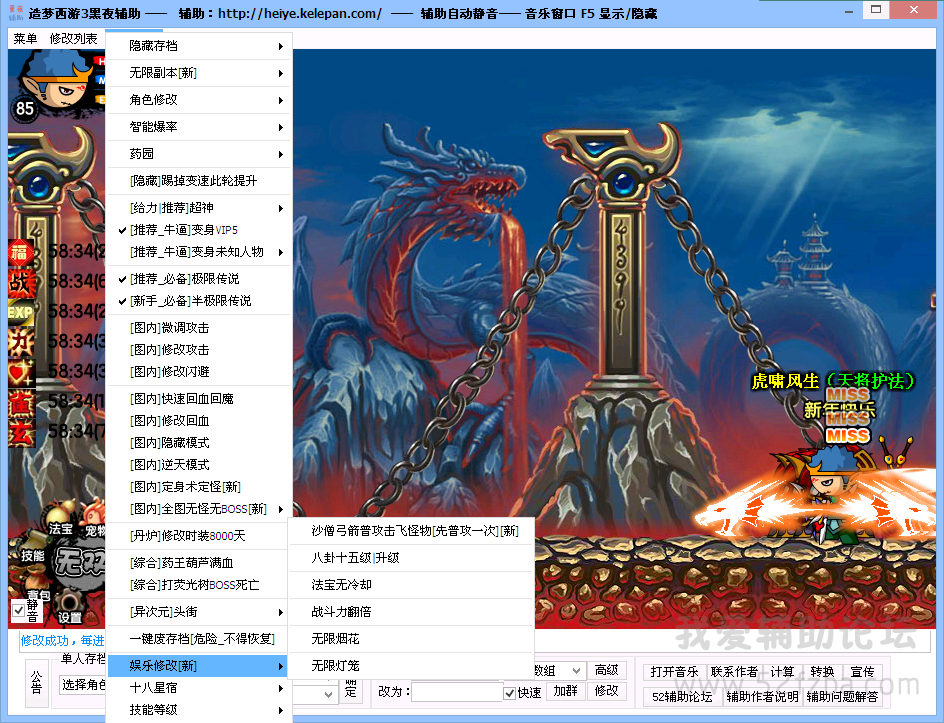Viewport: 944px width, 723px height.
Task: Open the 技能 skills scroll icon
Action: [x=32, y=549]
